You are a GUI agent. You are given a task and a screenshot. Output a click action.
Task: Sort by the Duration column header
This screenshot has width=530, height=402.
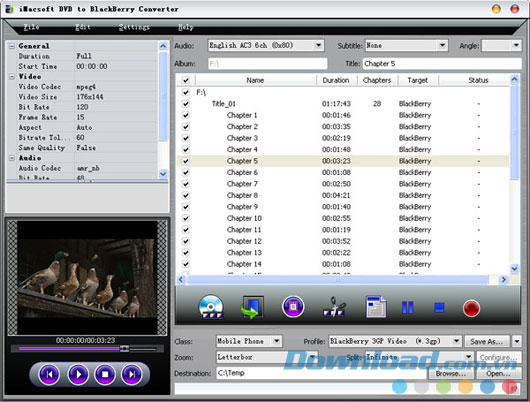[336, 80]
